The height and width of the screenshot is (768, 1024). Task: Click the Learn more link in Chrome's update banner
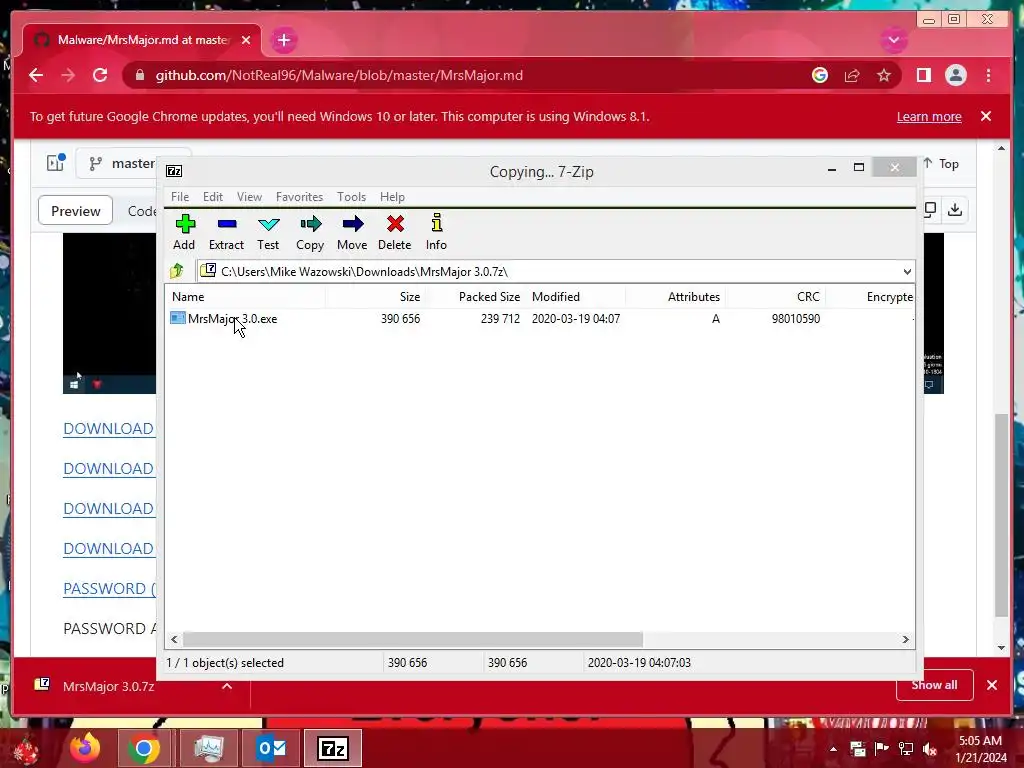click(929, 116)
